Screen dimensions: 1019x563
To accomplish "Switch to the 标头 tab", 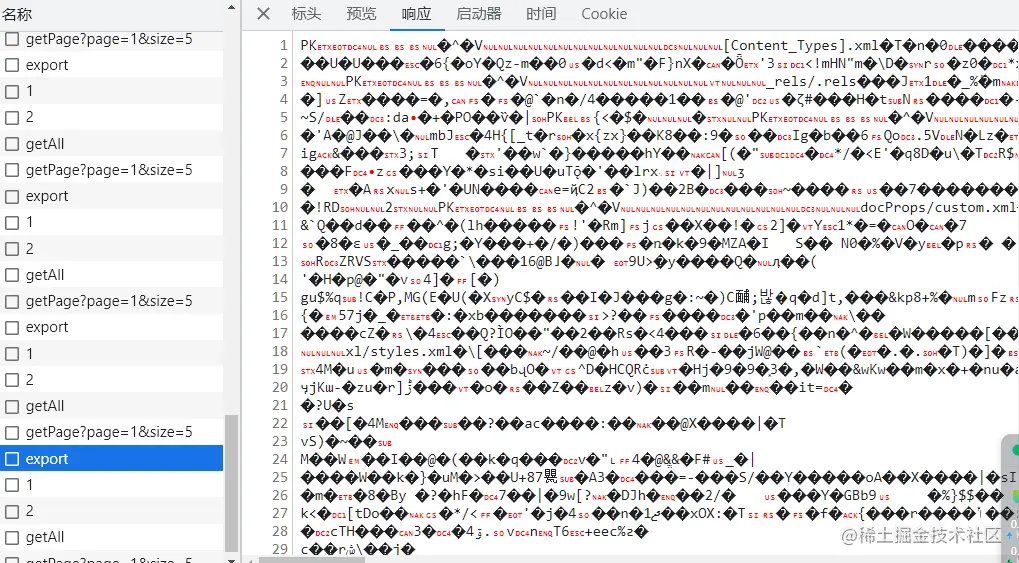I will point(306,14).
